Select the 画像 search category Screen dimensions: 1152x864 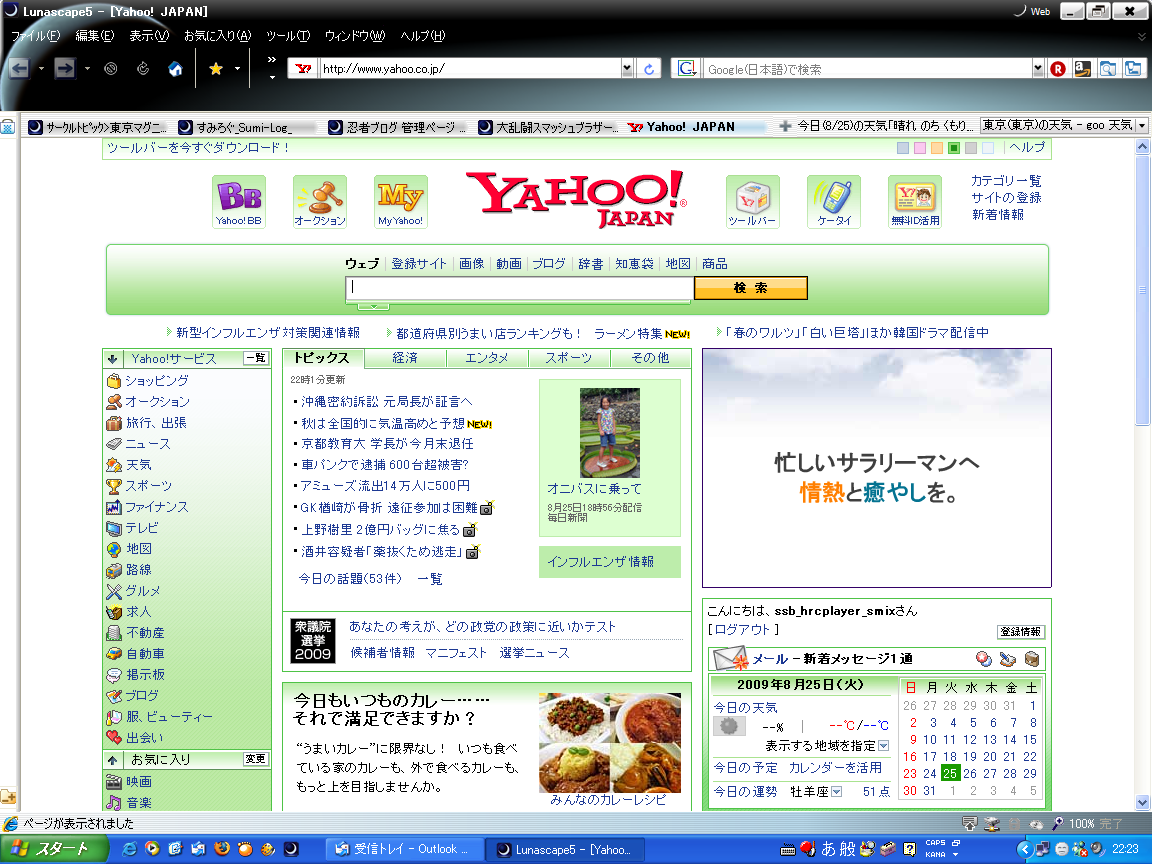point(472,264)
